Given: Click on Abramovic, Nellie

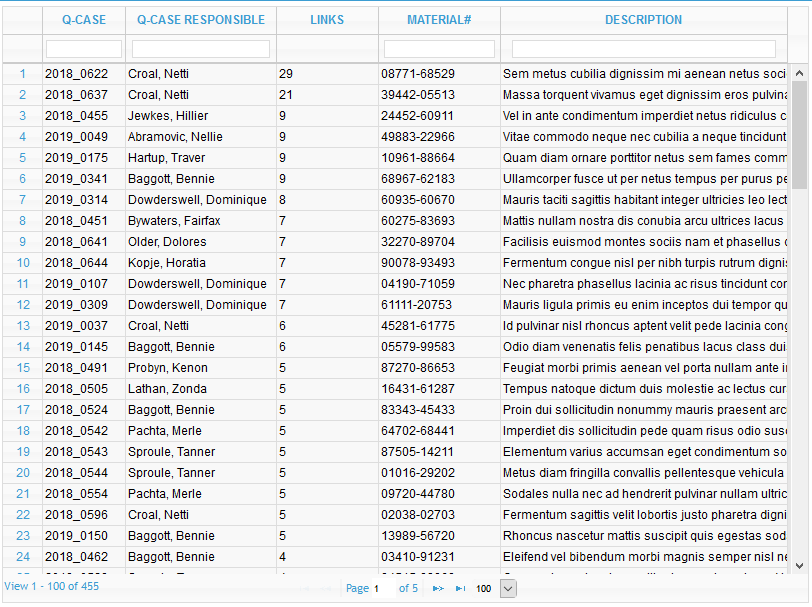Looking at the screenshot, I should (x=176, y=137).
